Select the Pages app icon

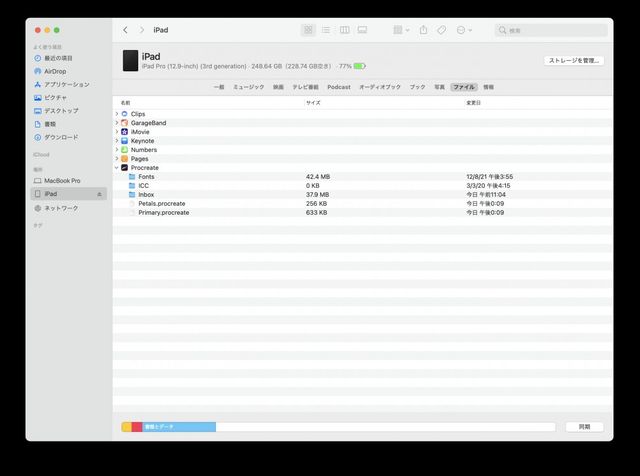click(x=124, y=159)
